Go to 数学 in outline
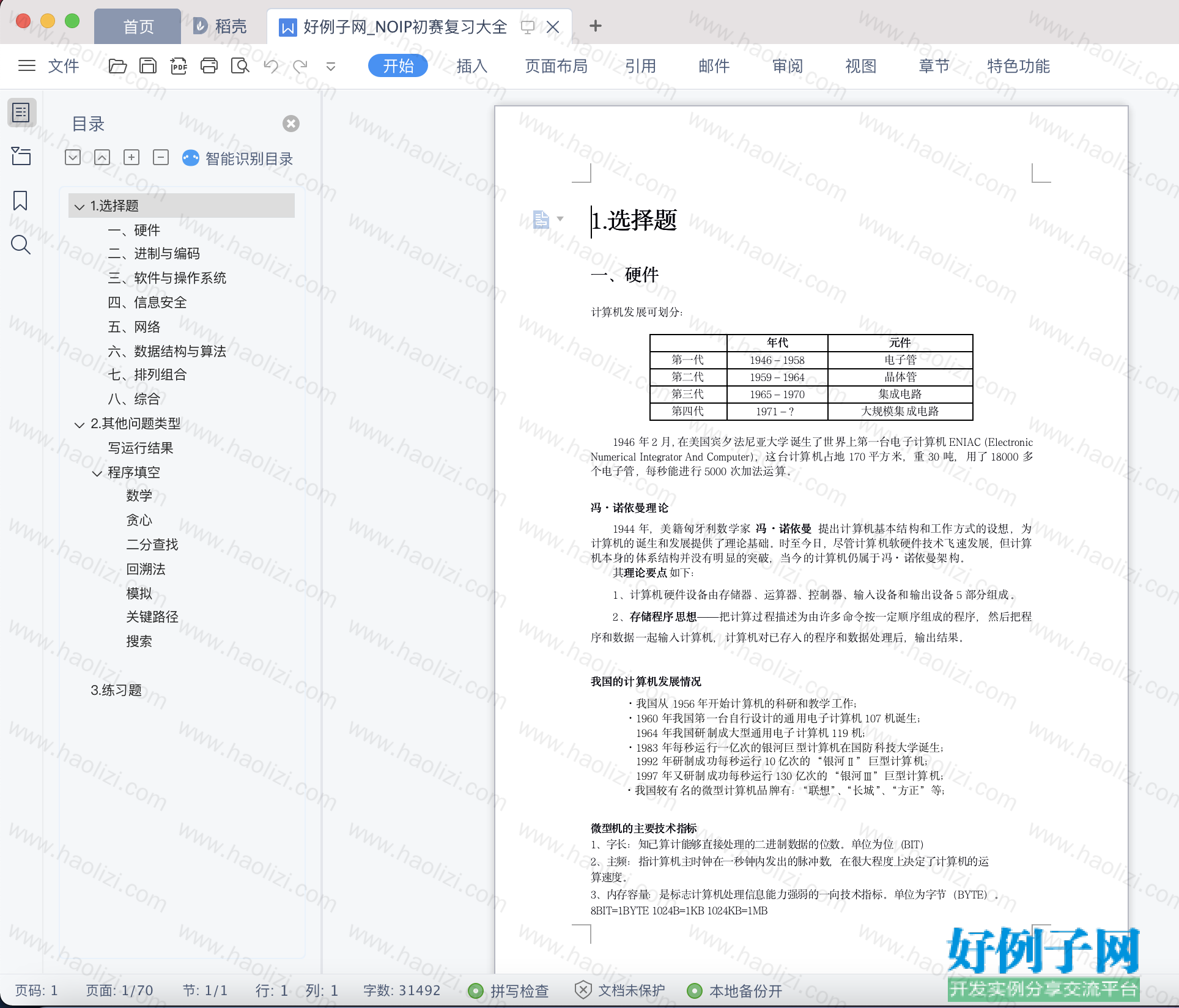 coord(139,495)
